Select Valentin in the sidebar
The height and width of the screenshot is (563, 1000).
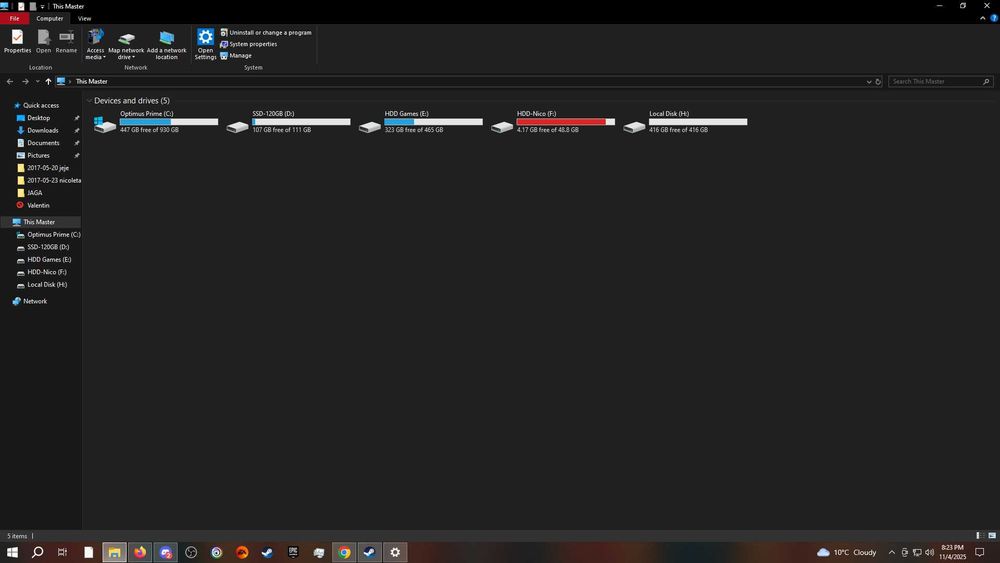(x=38, y=205)
